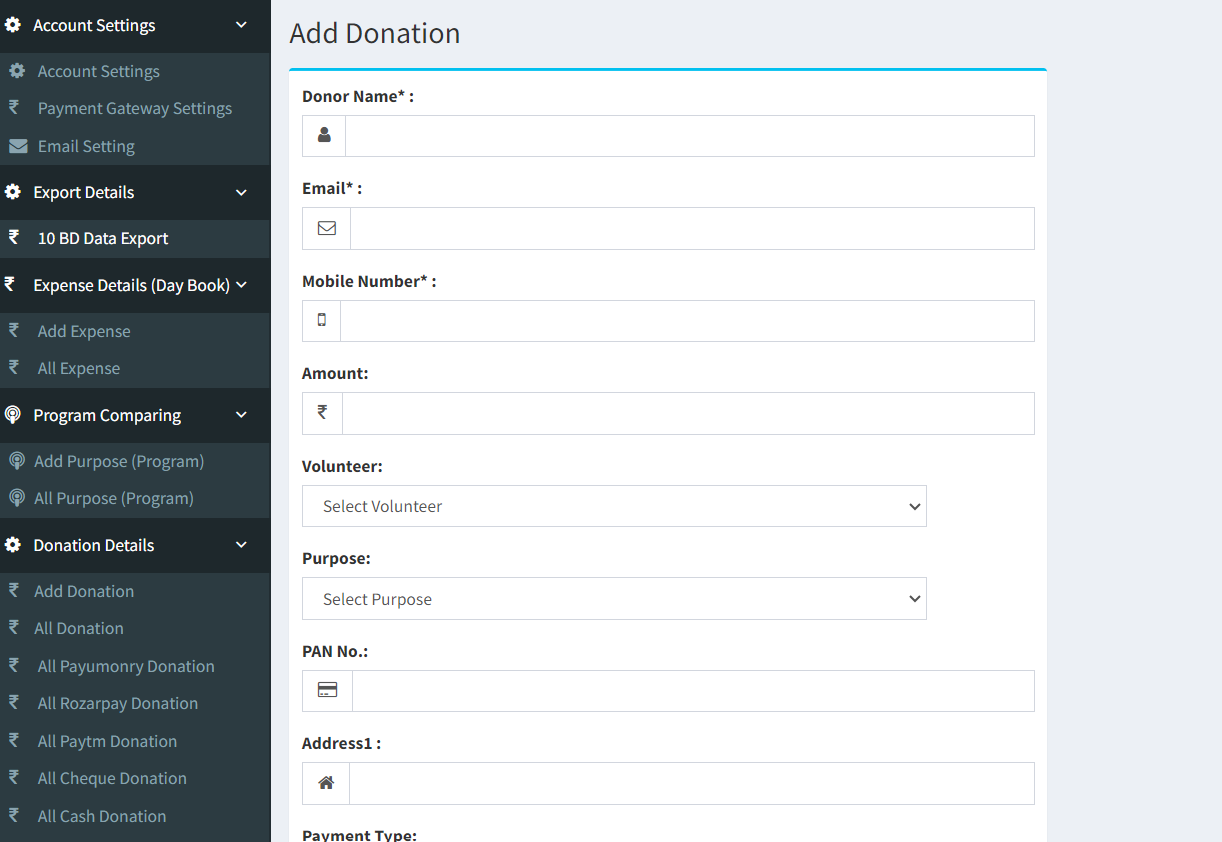Focus the Amount input field
Image resolution: width=1222 pixels, height=842 pixels.
pos(688,413)
